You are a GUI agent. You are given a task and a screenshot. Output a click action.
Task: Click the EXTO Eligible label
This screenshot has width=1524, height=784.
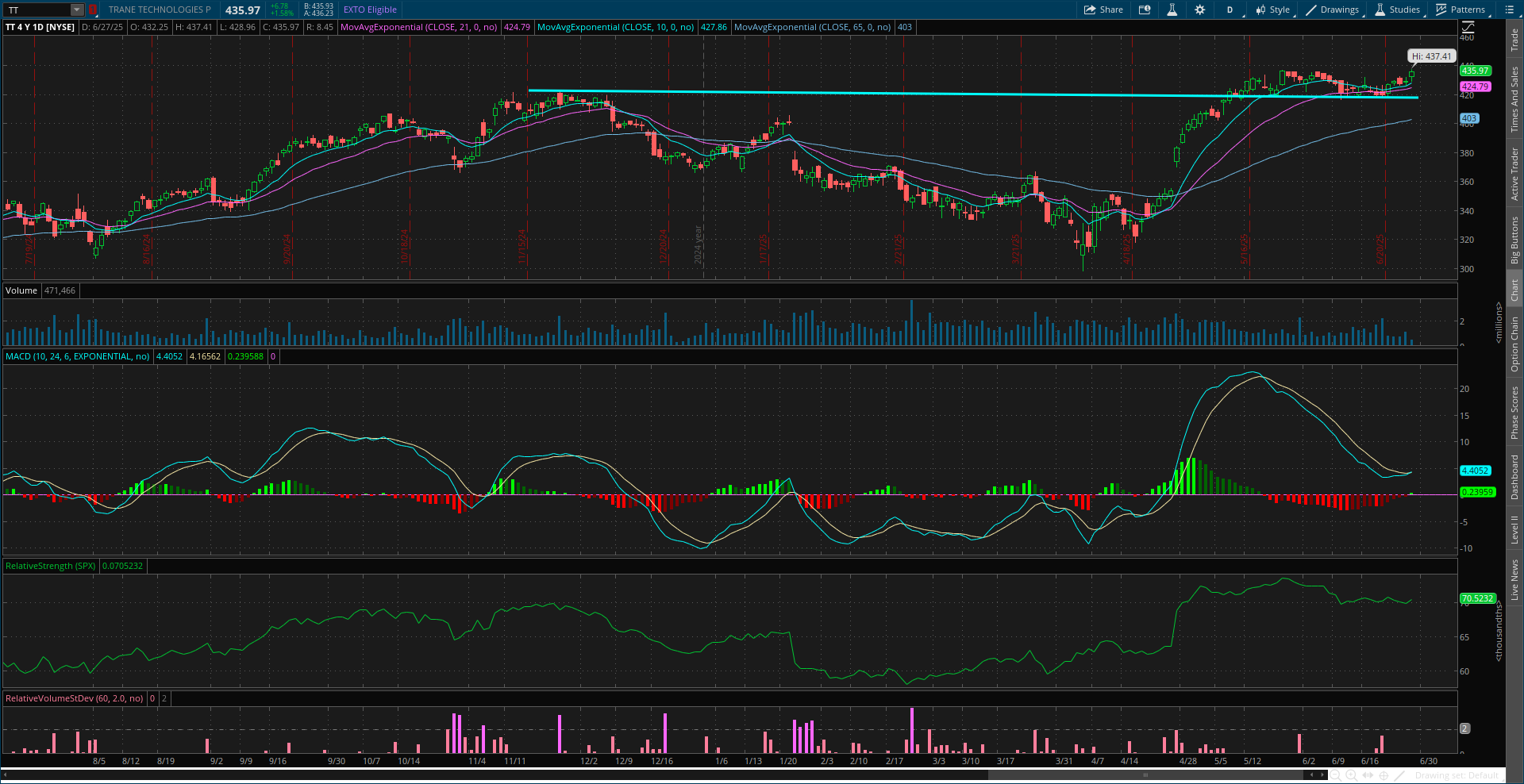[x=370, y=10]
